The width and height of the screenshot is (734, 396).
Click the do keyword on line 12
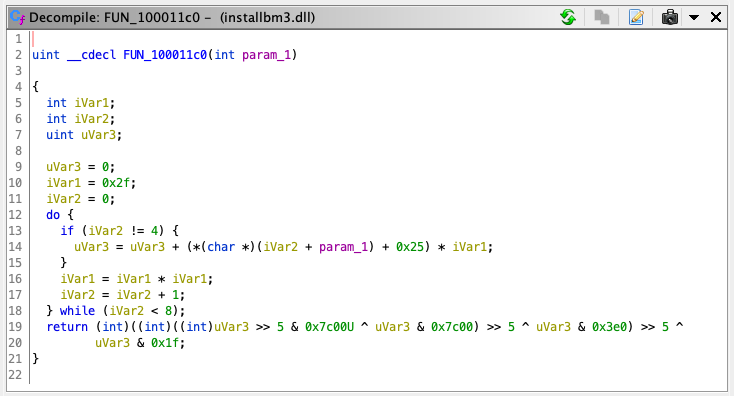point(53,215)
